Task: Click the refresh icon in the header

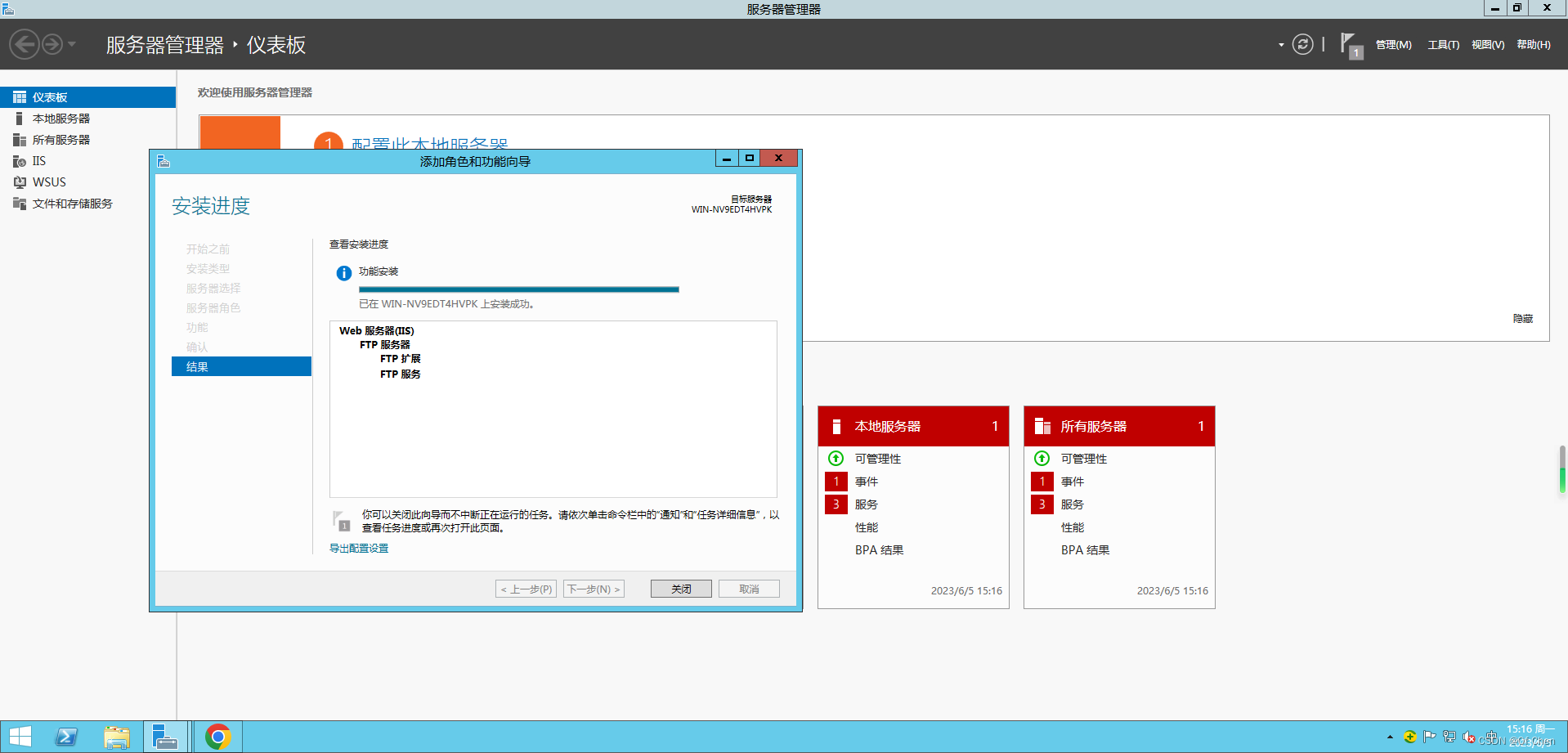Action: pos(1302,44)
